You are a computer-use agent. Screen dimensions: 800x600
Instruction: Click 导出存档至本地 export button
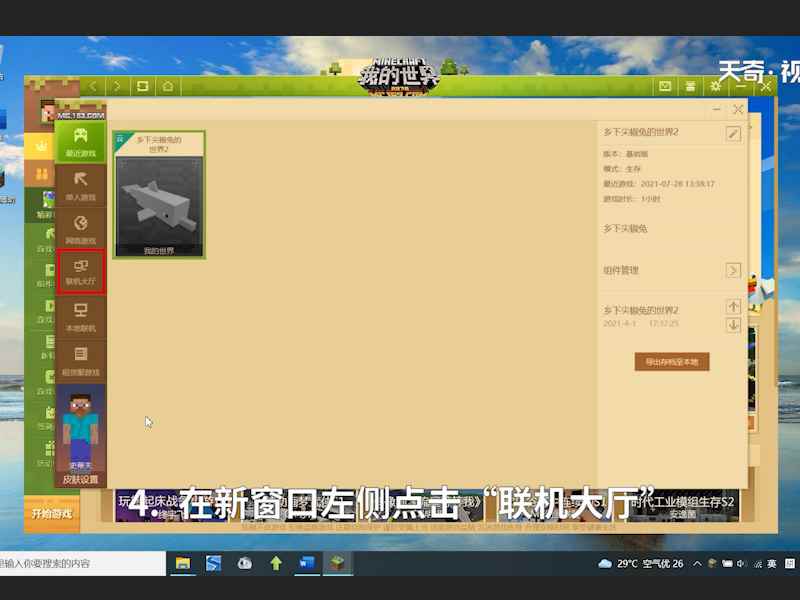click(x=671, y=362)
